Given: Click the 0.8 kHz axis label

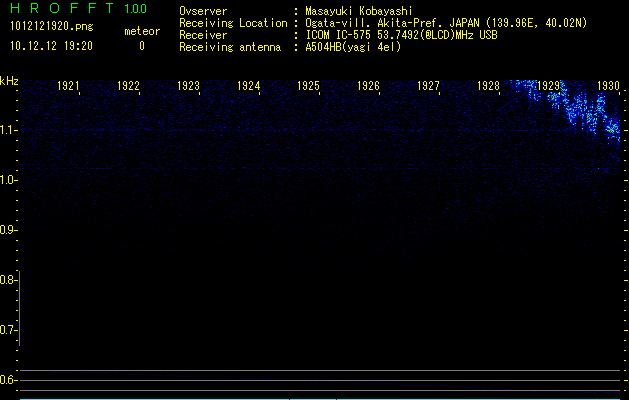Looking at the screenshot, I should (x=7, y=280).
